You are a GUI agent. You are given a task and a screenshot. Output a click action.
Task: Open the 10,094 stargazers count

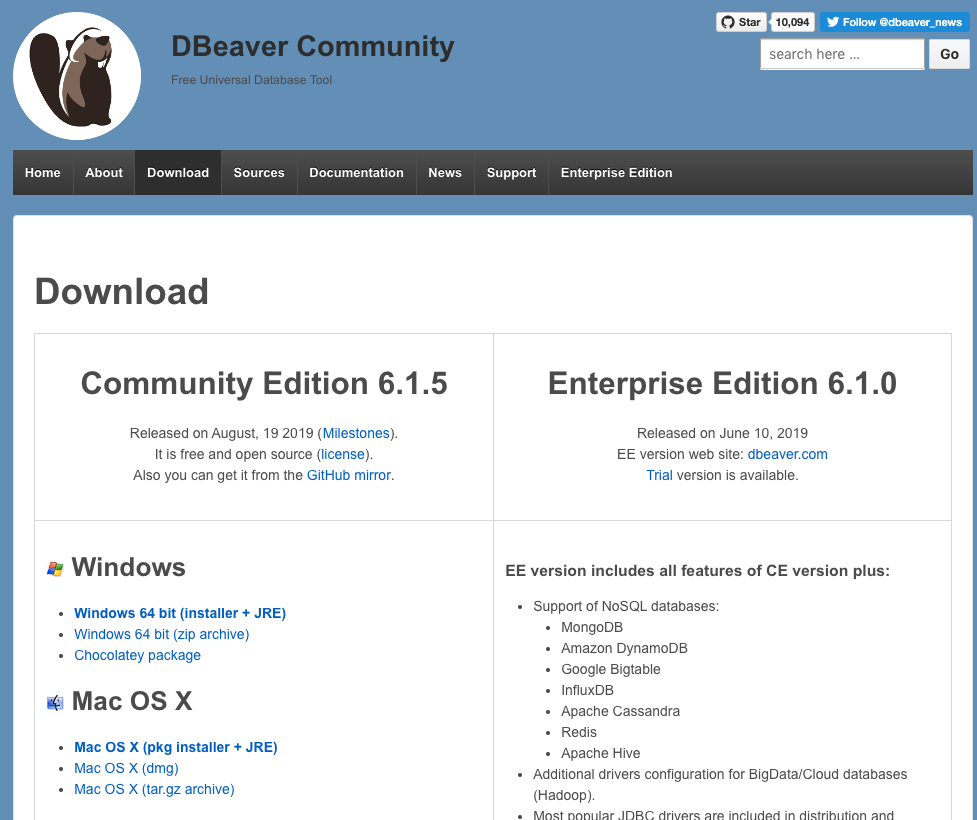(792, 22)
